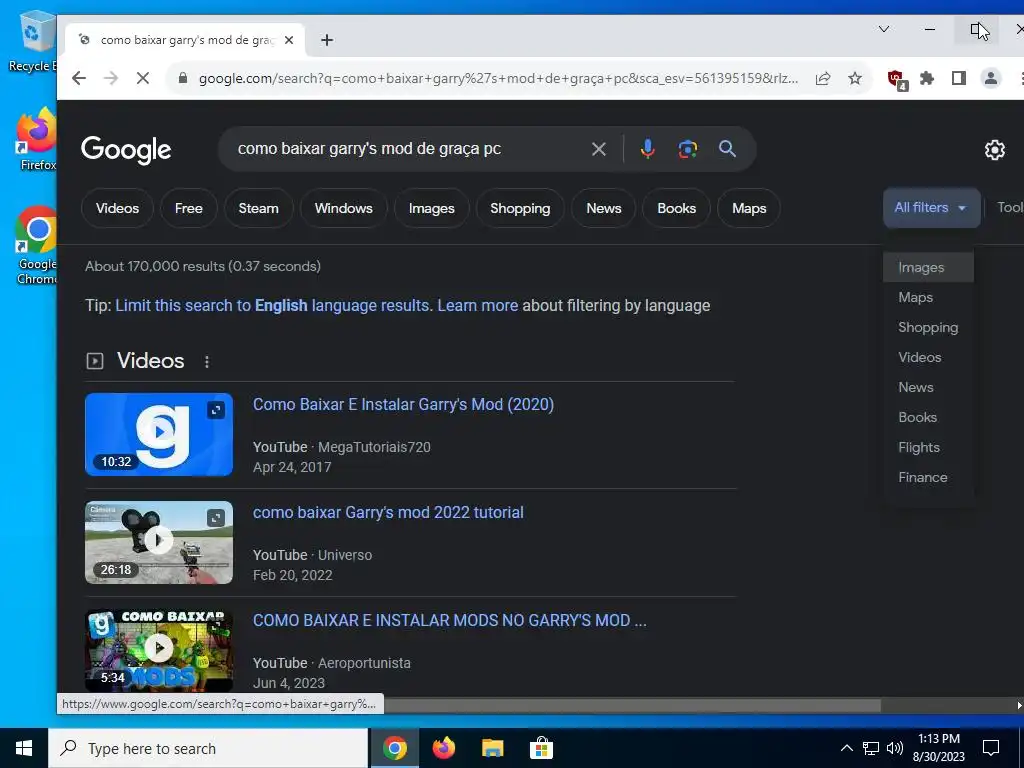Open 'Como Baixar E Instalar Garry's Mod (2020)'
Screen dimensions: 1024x768
[403, 404]
